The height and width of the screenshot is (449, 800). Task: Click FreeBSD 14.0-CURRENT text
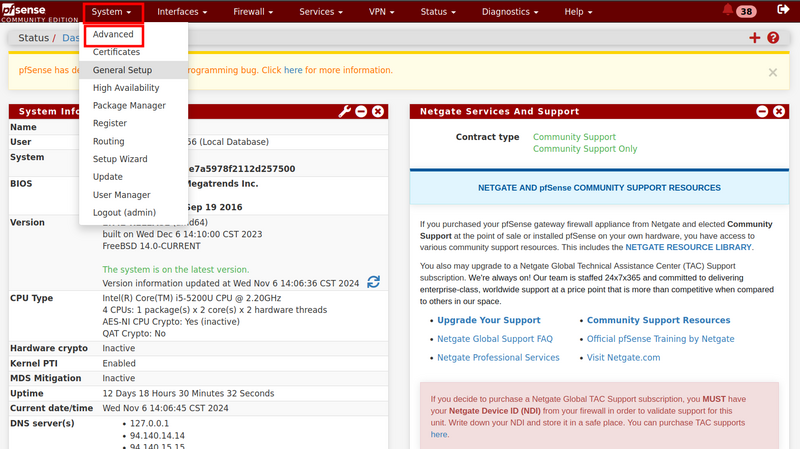tap(151, 246)
